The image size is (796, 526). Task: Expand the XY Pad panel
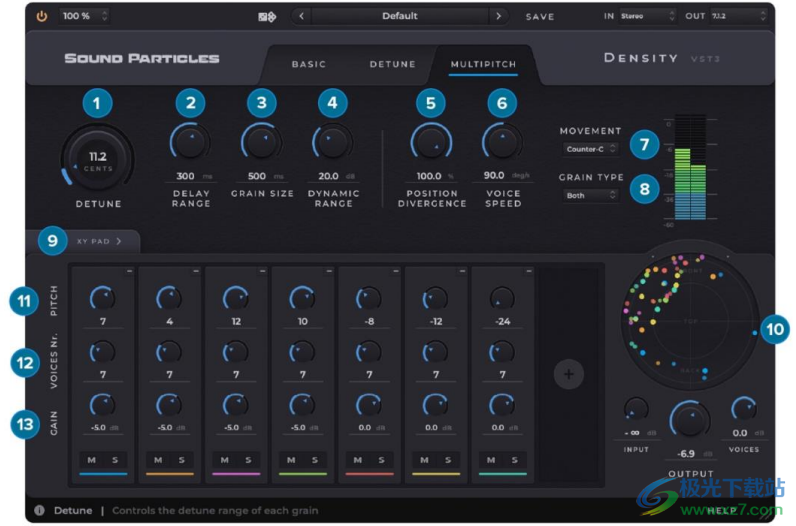[98, 241]
